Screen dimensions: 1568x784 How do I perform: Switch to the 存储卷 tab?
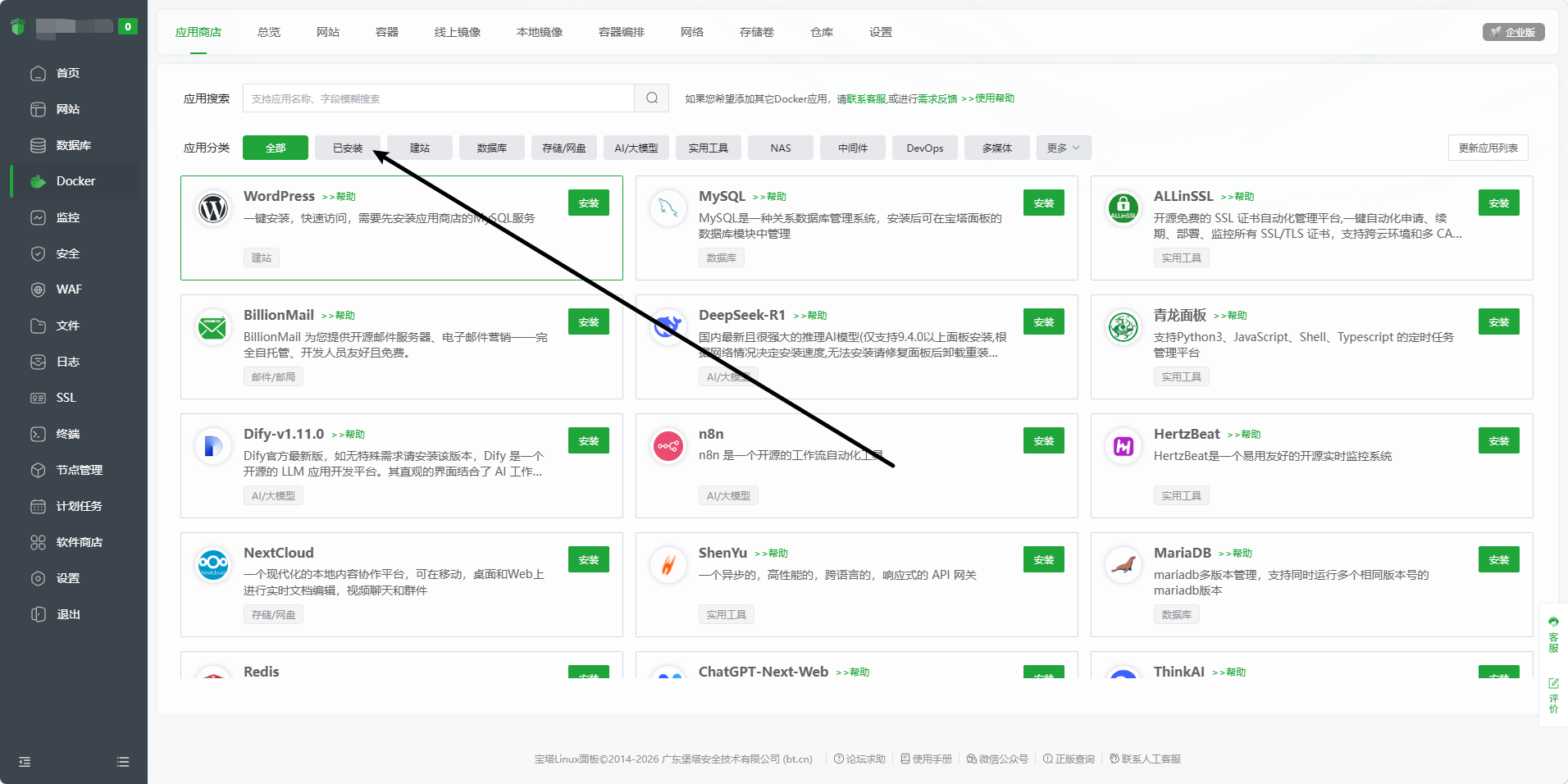[x=757, y=32]
